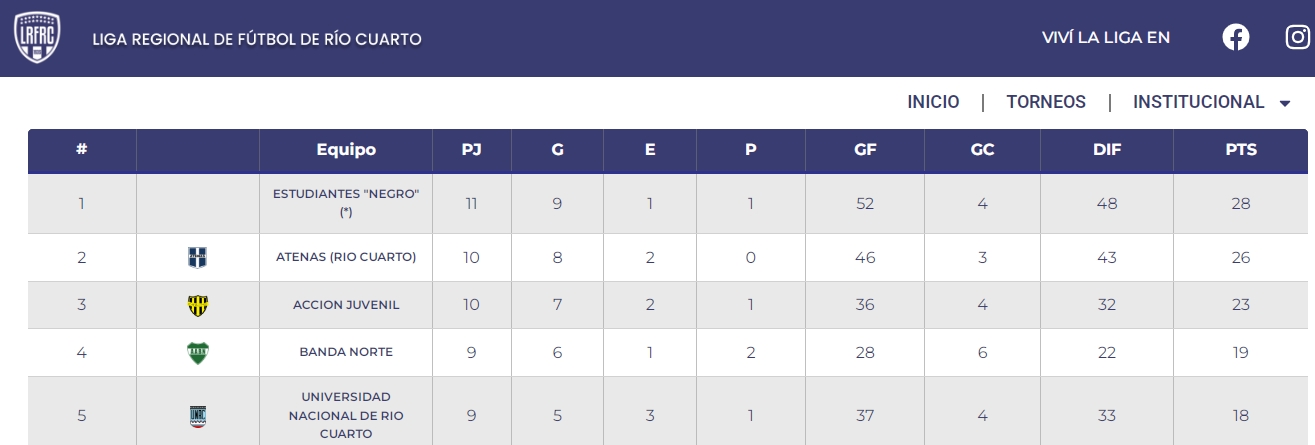Select the Estudiantes "Negro" team name

coord(346,202)
